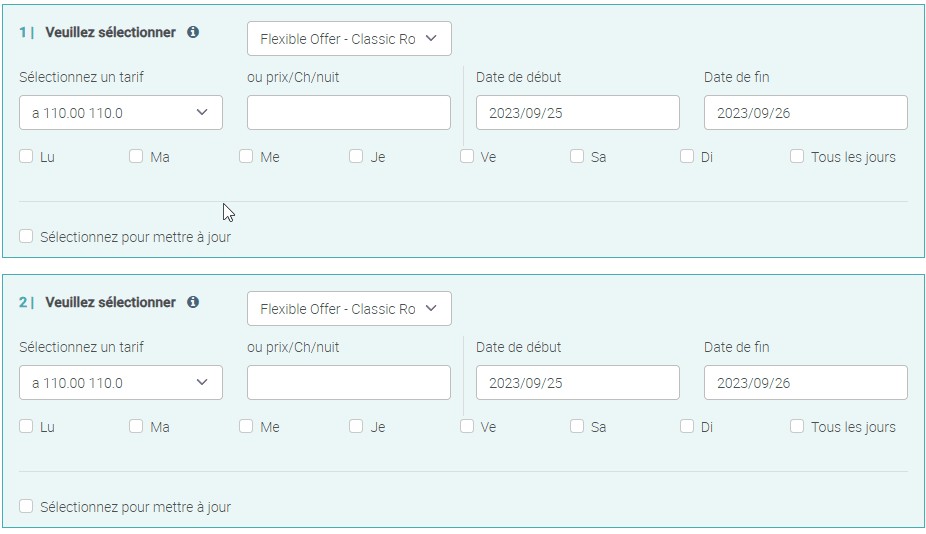Check Sélectionnez pour mettre à jour in section 1
This screenshot has height=534, width=926.
tap(26, 236)
